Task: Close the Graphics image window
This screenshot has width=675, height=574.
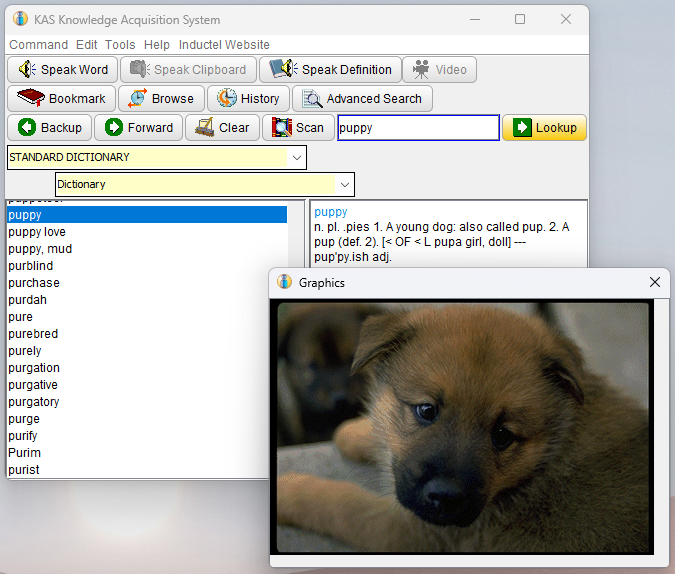Action: 655,282
